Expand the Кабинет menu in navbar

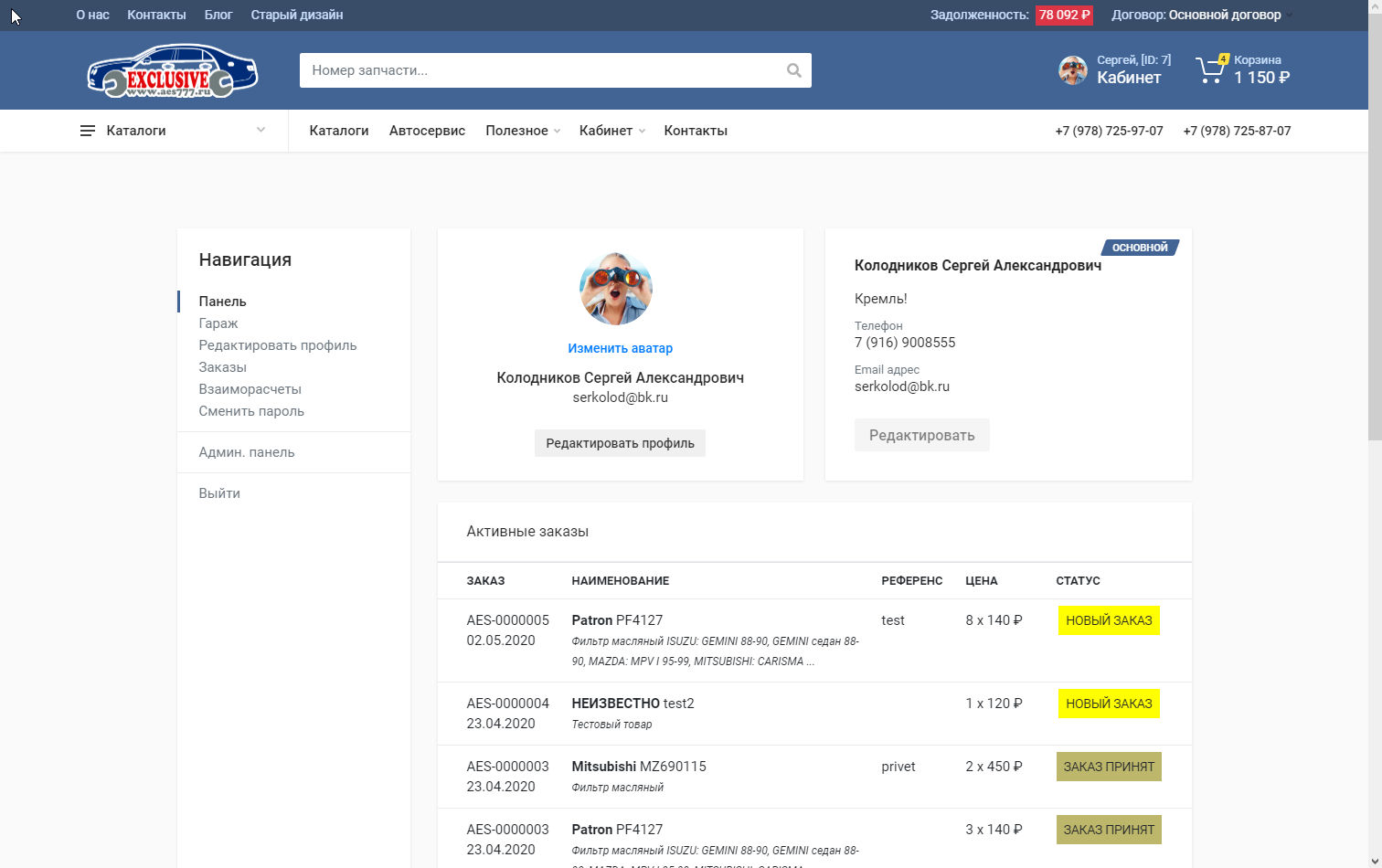coord(612,131)
